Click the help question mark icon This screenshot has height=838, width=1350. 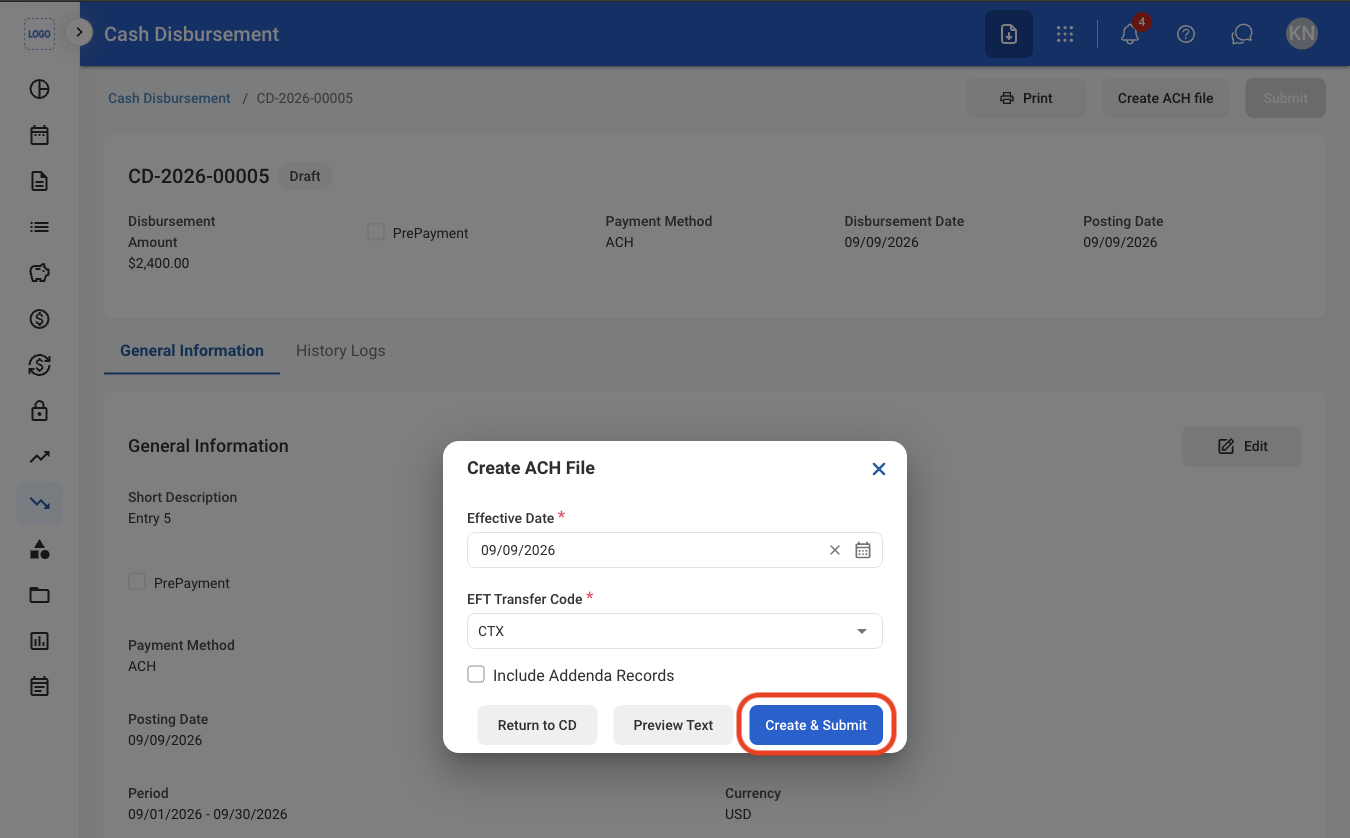(1186, 34)
